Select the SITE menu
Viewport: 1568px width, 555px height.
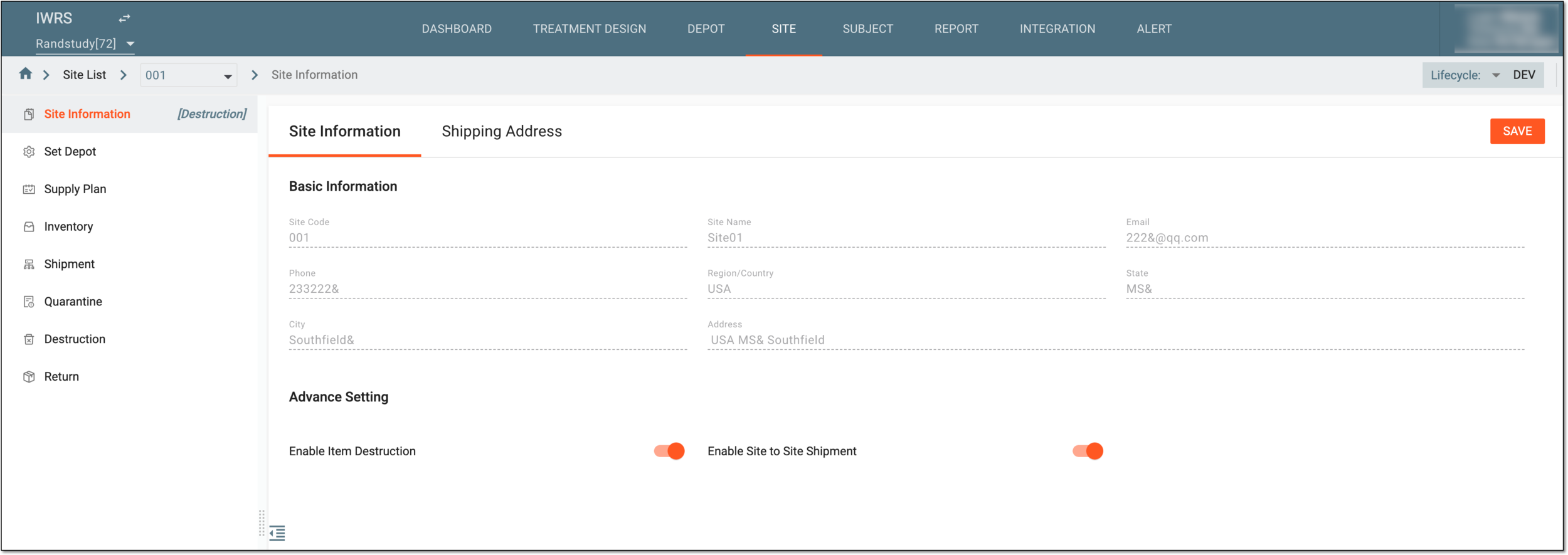click(783, 29)
